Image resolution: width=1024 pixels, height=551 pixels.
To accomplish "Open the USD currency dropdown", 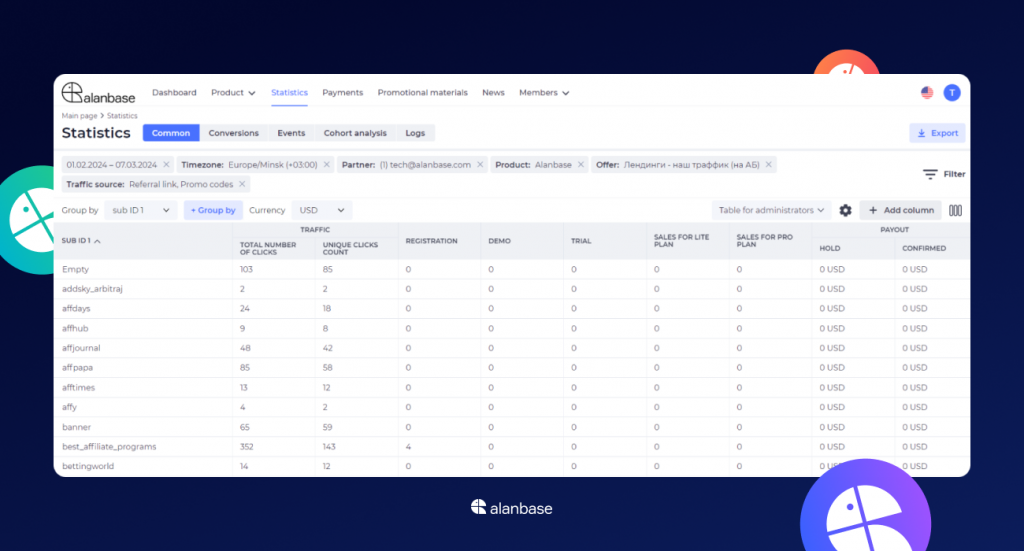I will click(322, 210).
